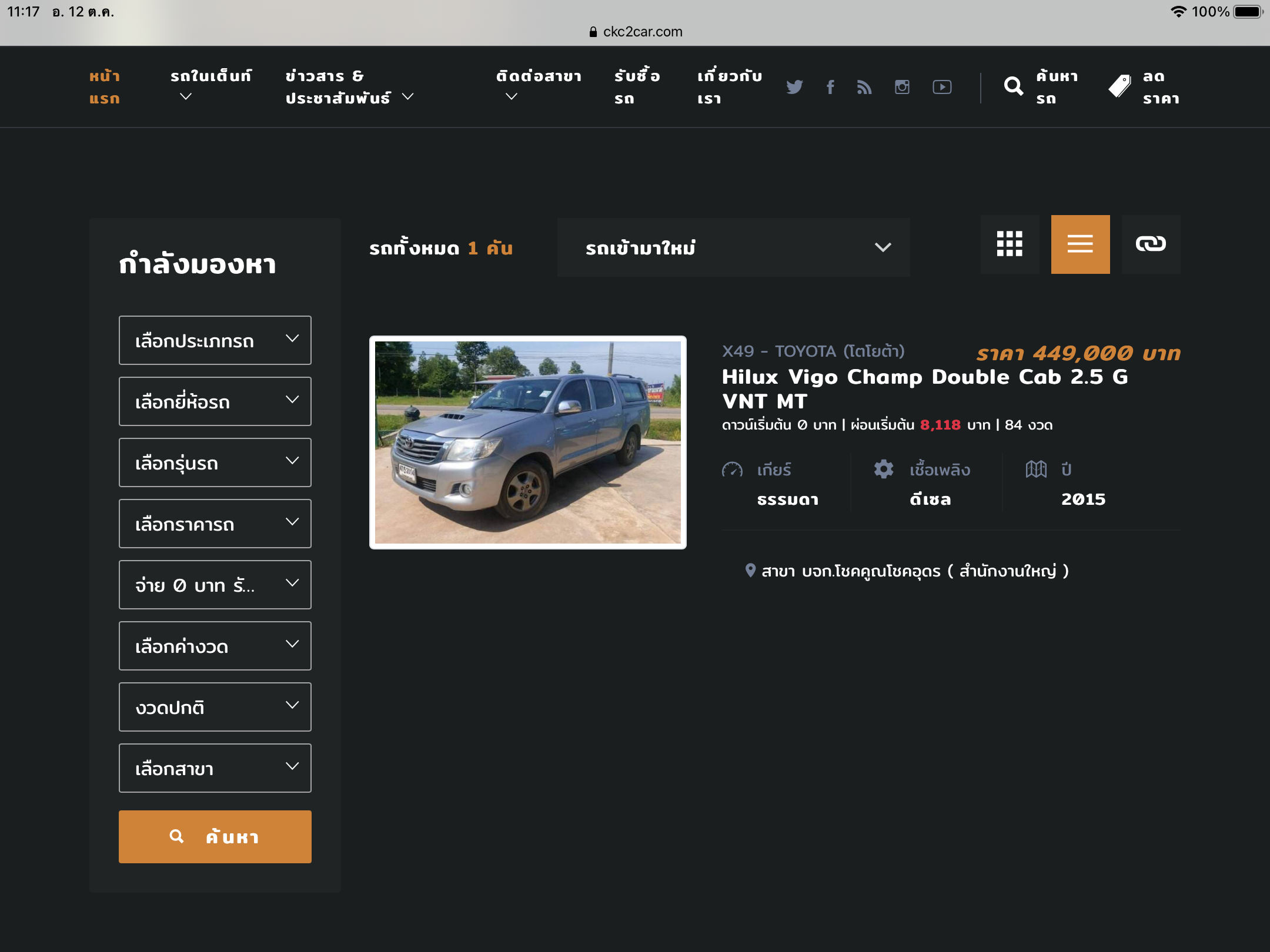1270x952 pixels.
Task: Switch to grid view layout
Action: point(1010,244)
